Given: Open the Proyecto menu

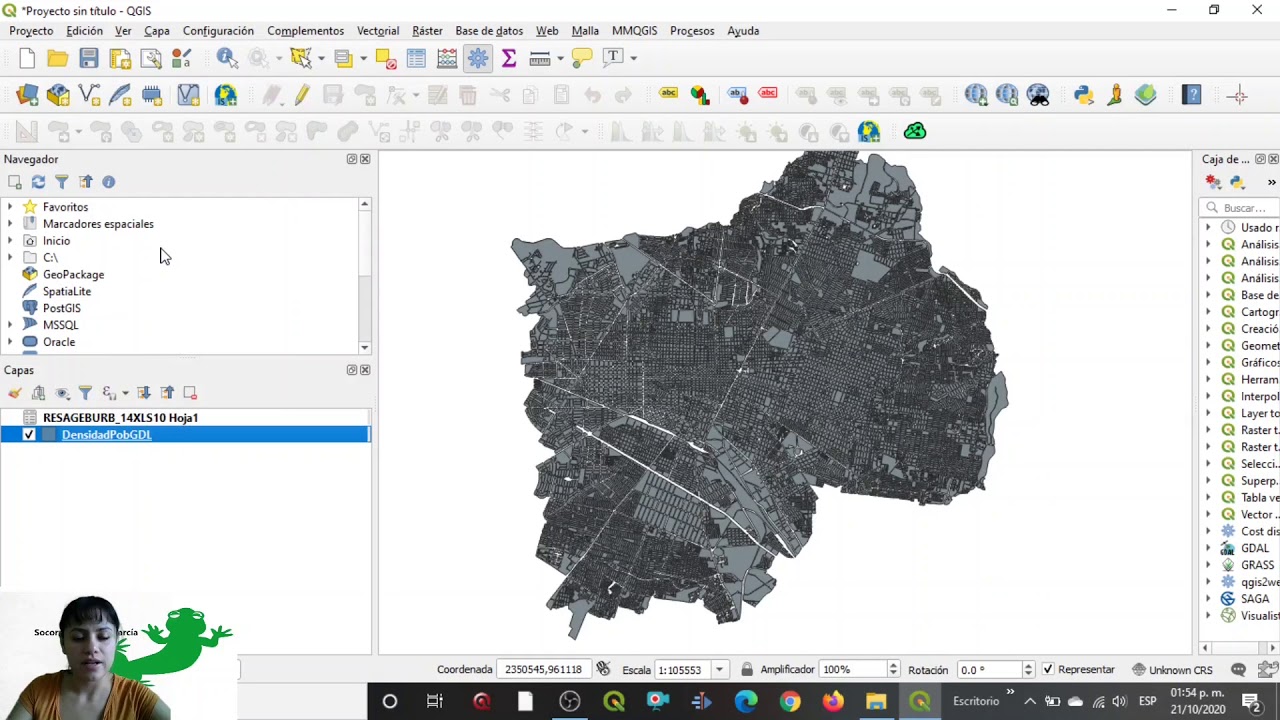Looking at the screenshot, I should point(31,31).
